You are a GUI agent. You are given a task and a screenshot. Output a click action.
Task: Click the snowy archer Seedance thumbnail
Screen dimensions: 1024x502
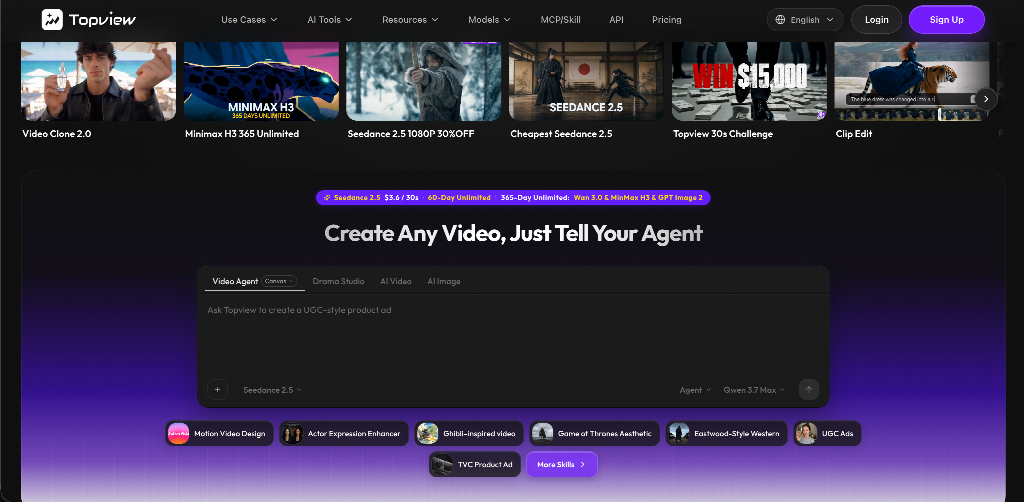(424, 82)
